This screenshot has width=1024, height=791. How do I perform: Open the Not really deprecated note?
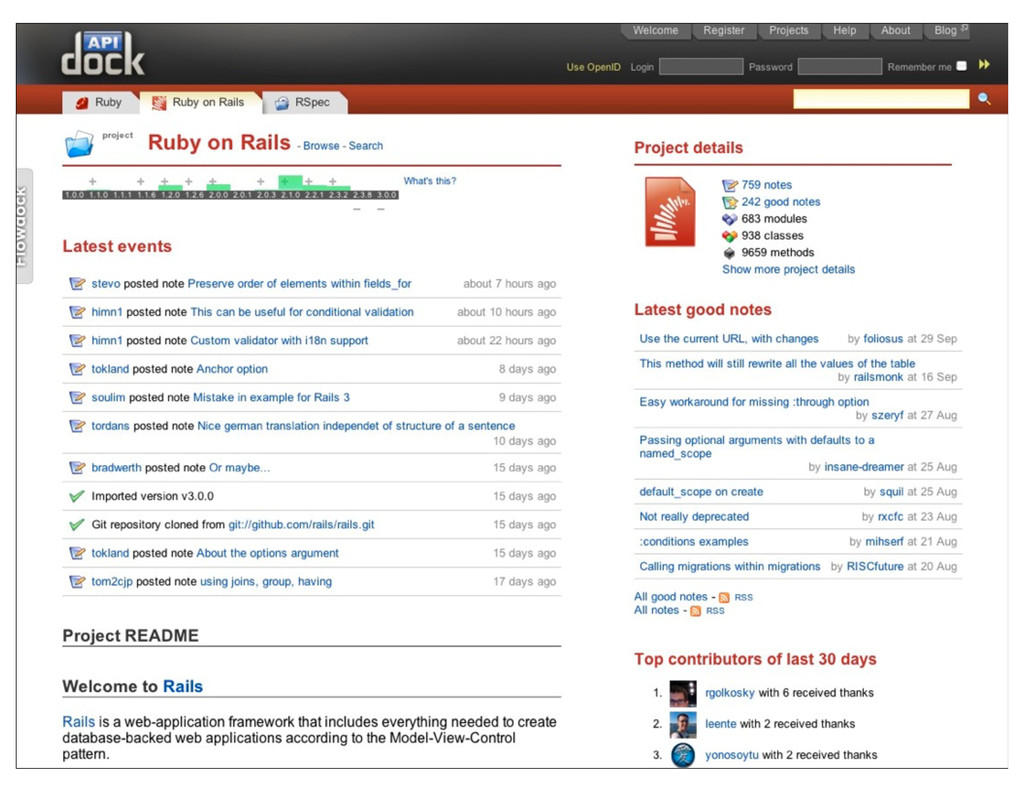694,517
